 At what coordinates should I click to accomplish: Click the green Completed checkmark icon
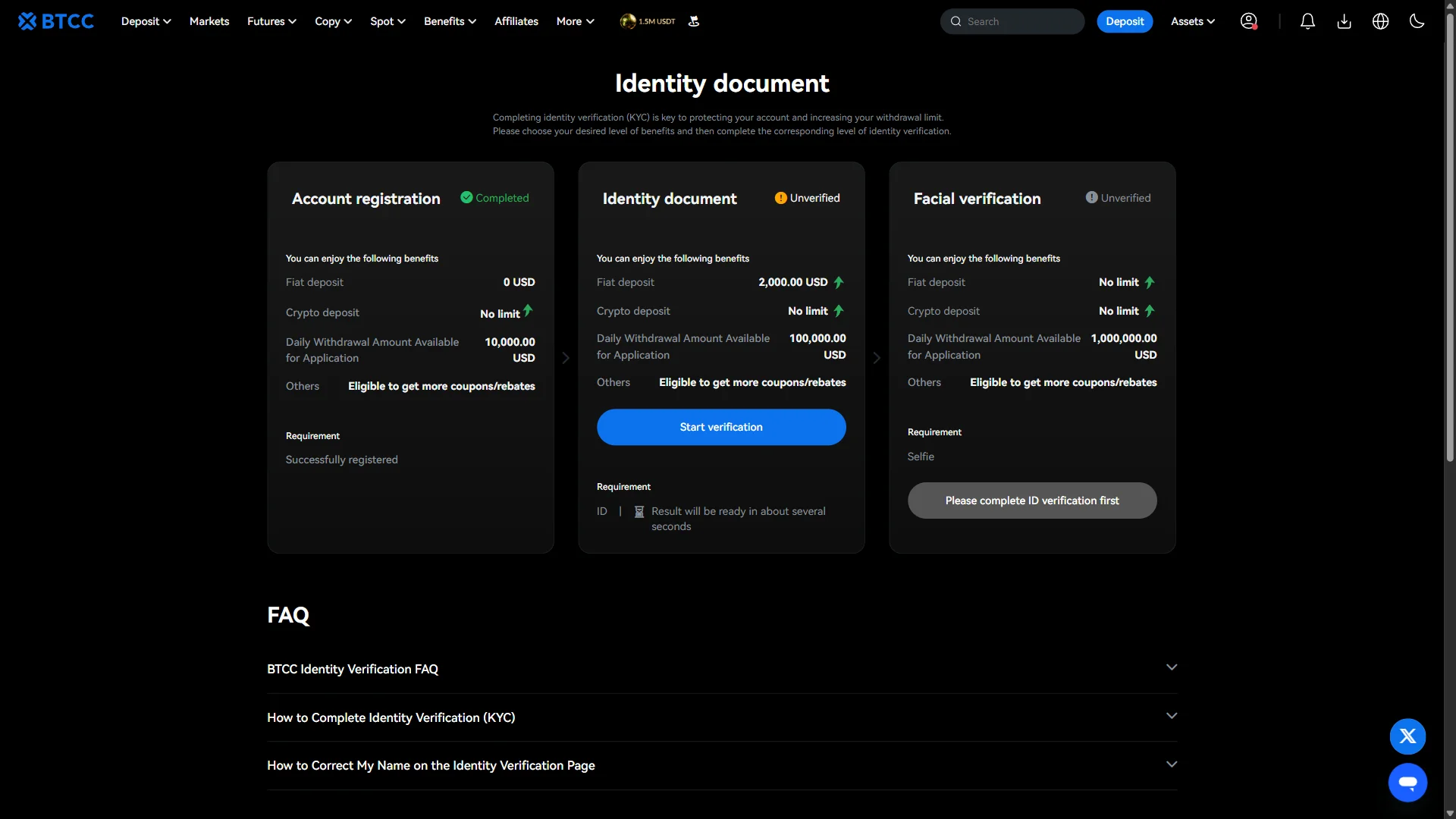pos(466,197)
